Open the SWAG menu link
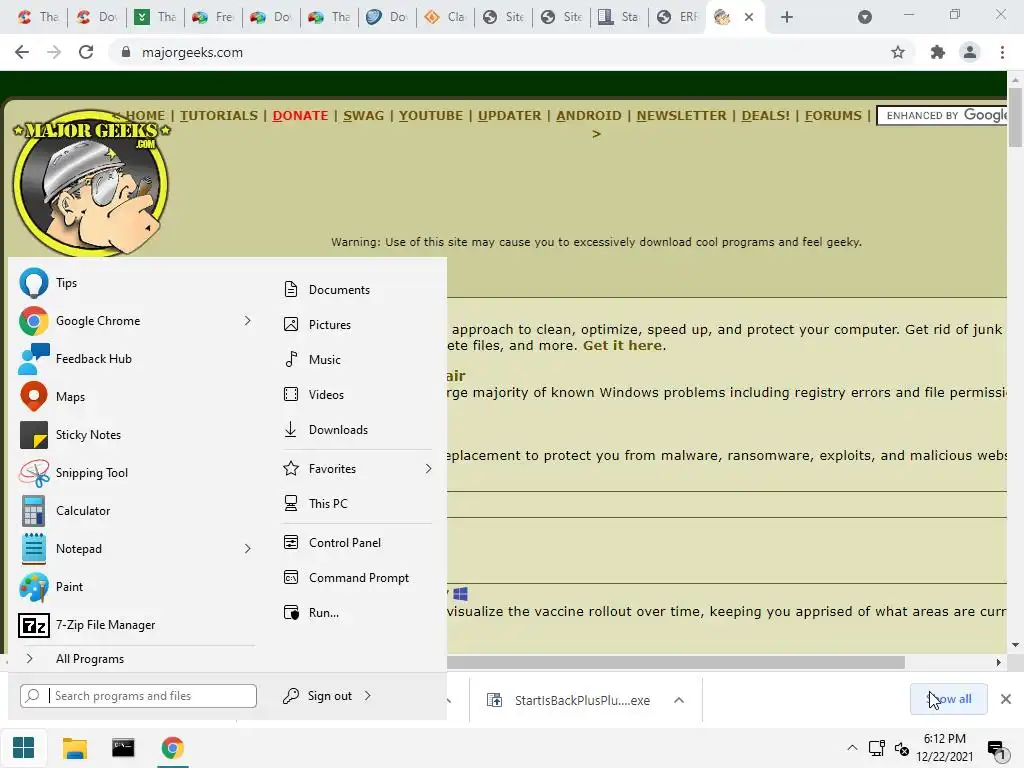 point(363,116)
